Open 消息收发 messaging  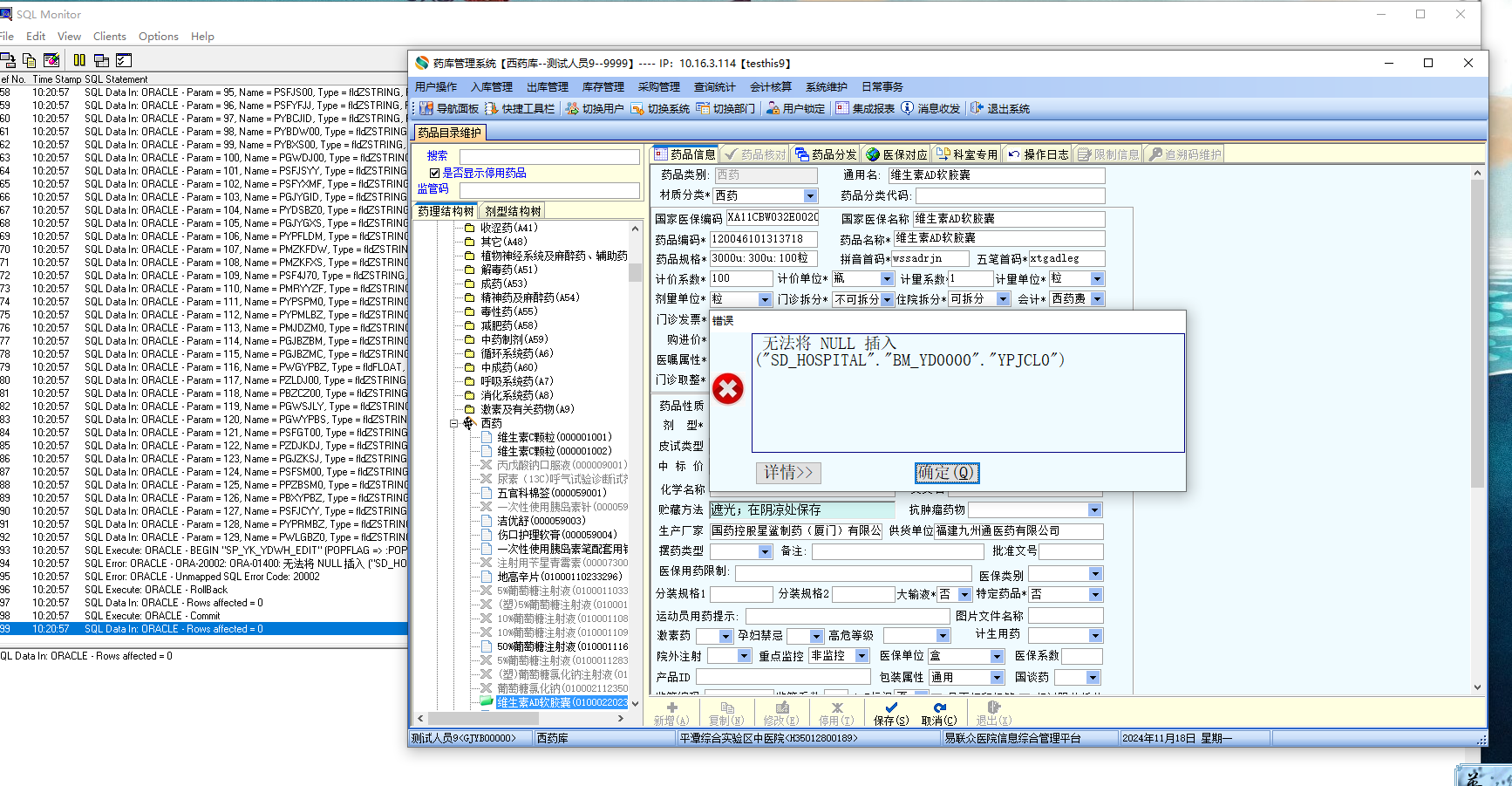tap(930, 108)
